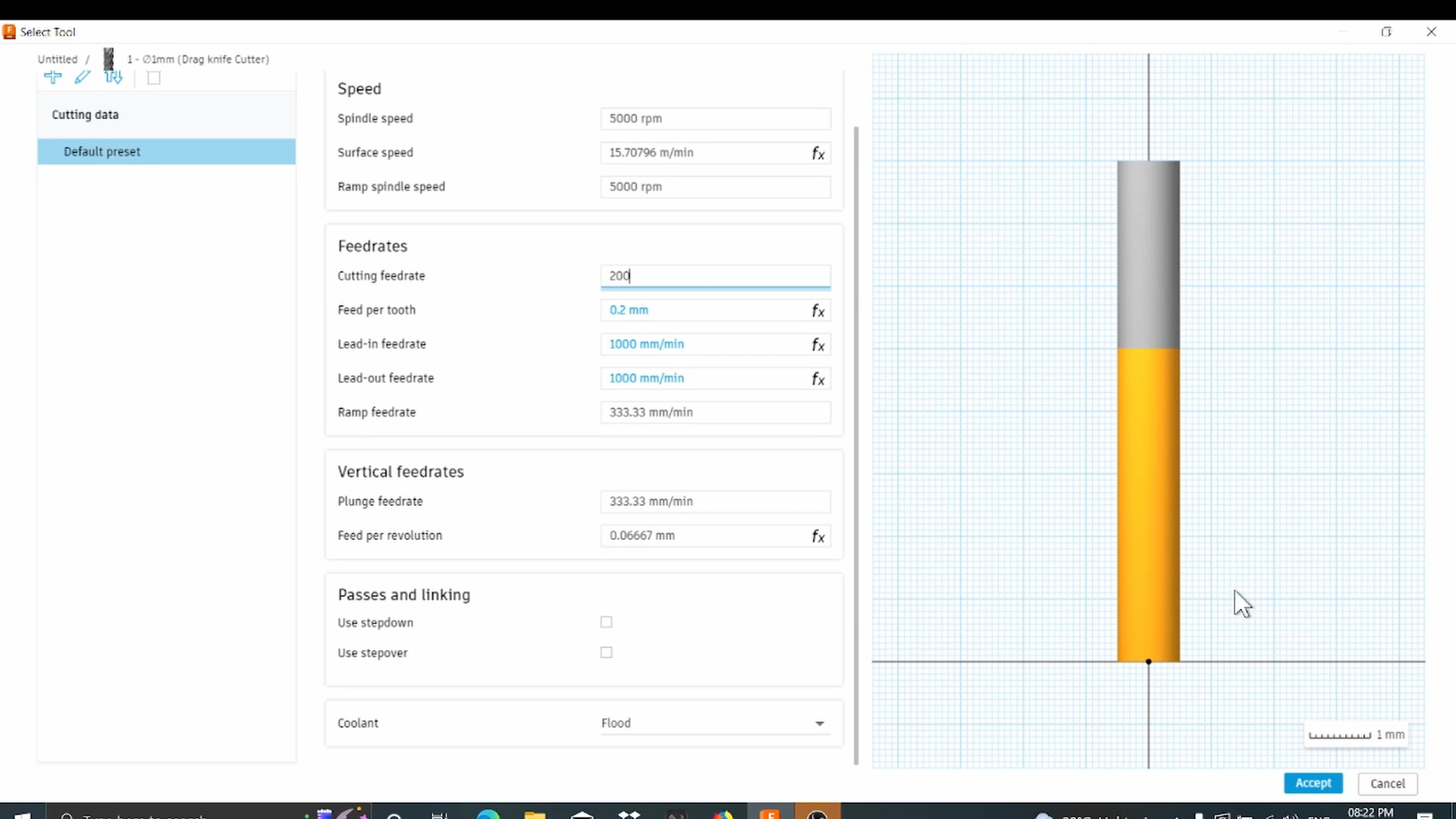Enable the Use stepdown option

click(x=605, y=622)
